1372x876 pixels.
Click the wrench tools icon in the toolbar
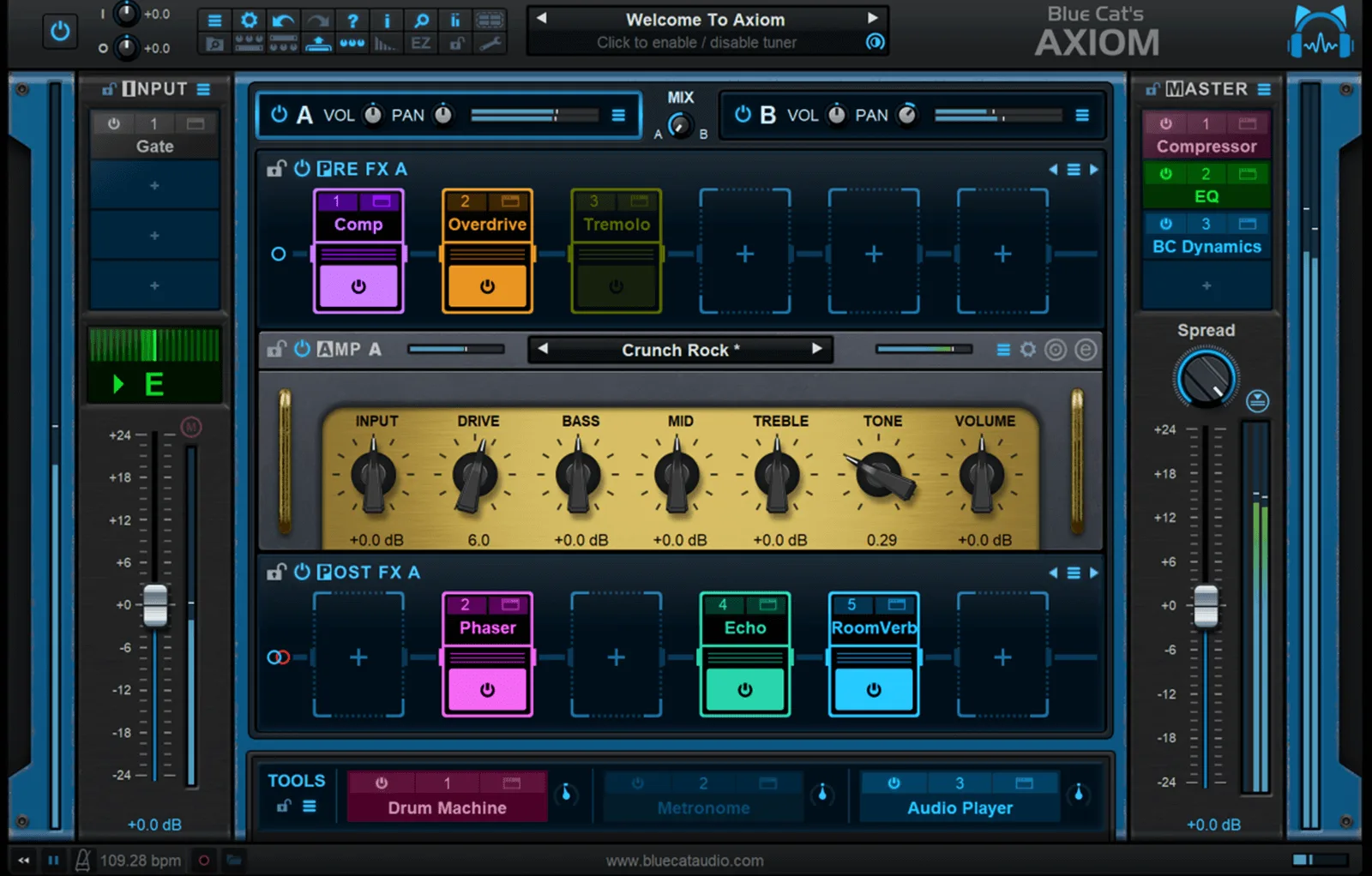(x=490, y=43)
